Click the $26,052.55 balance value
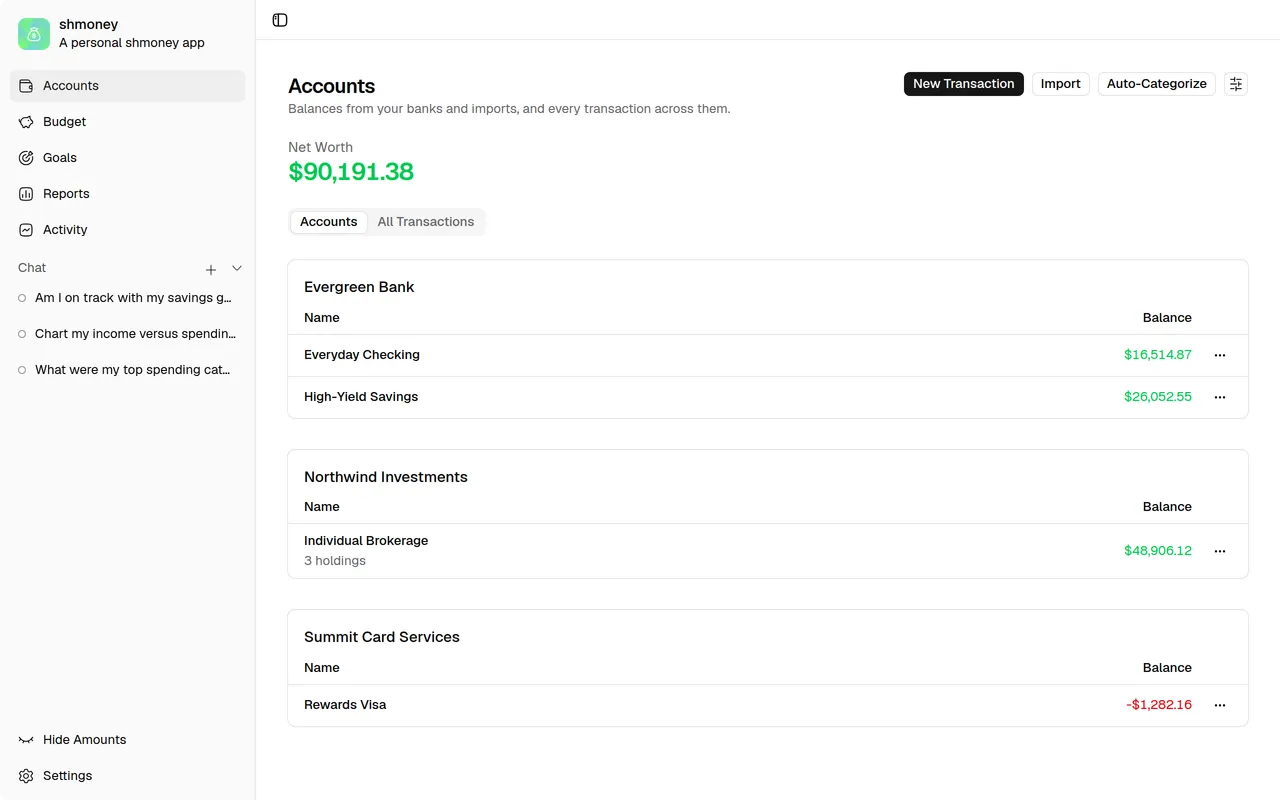Viewport: 1280px width, 800px height. coord(1158,397)
